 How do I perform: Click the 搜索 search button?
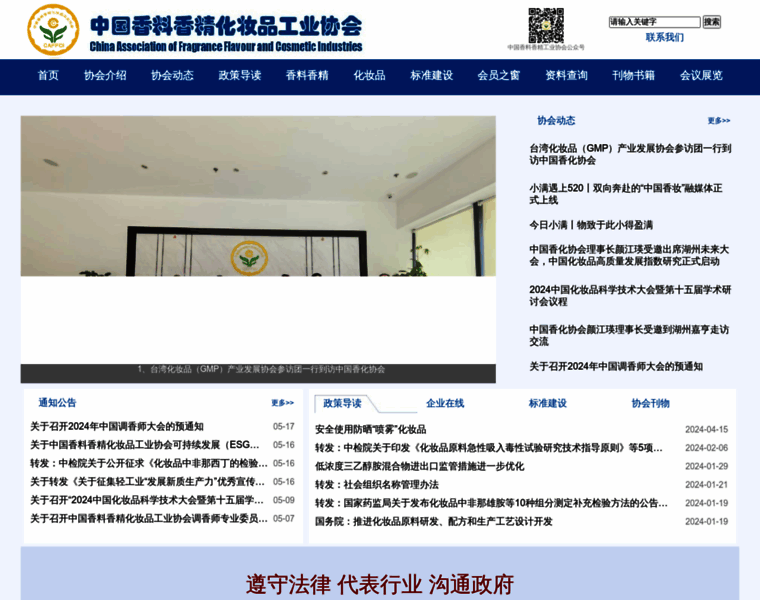[712, 22]
